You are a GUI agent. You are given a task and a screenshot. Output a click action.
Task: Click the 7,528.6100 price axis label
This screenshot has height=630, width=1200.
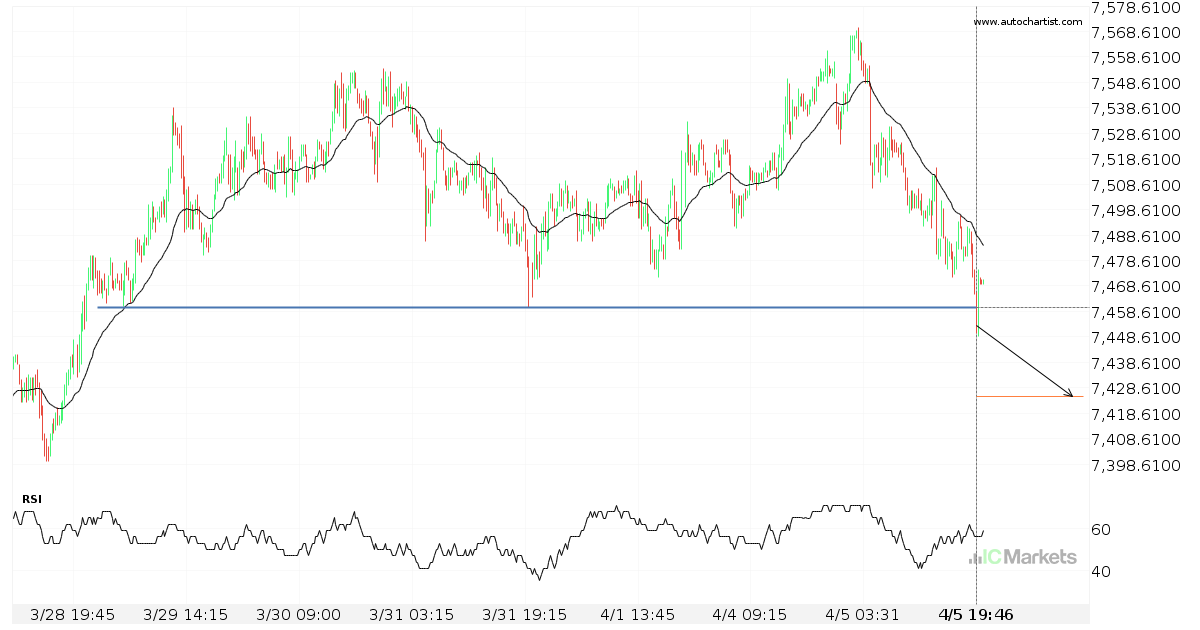coord(1138,134)
